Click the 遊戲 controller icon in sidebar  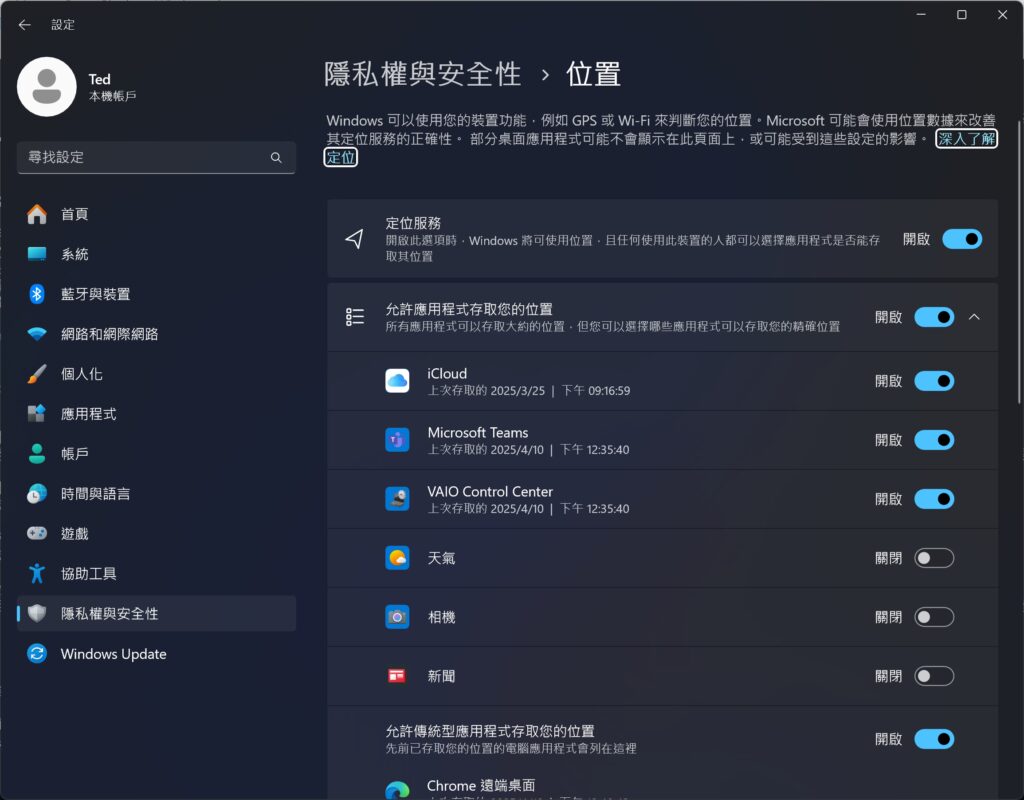[36, 533]
